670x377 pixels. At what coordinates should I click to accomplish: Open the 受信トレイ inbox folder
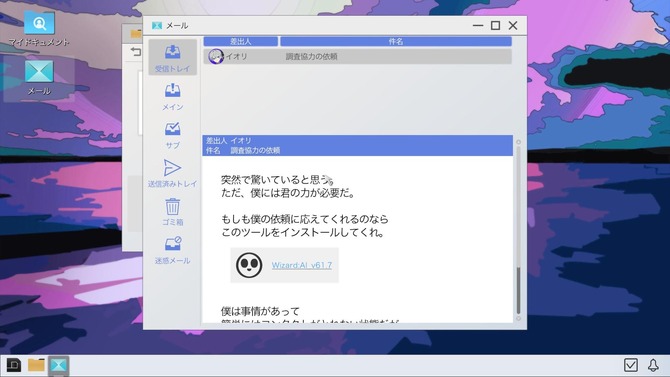click(x=173, y=57)
